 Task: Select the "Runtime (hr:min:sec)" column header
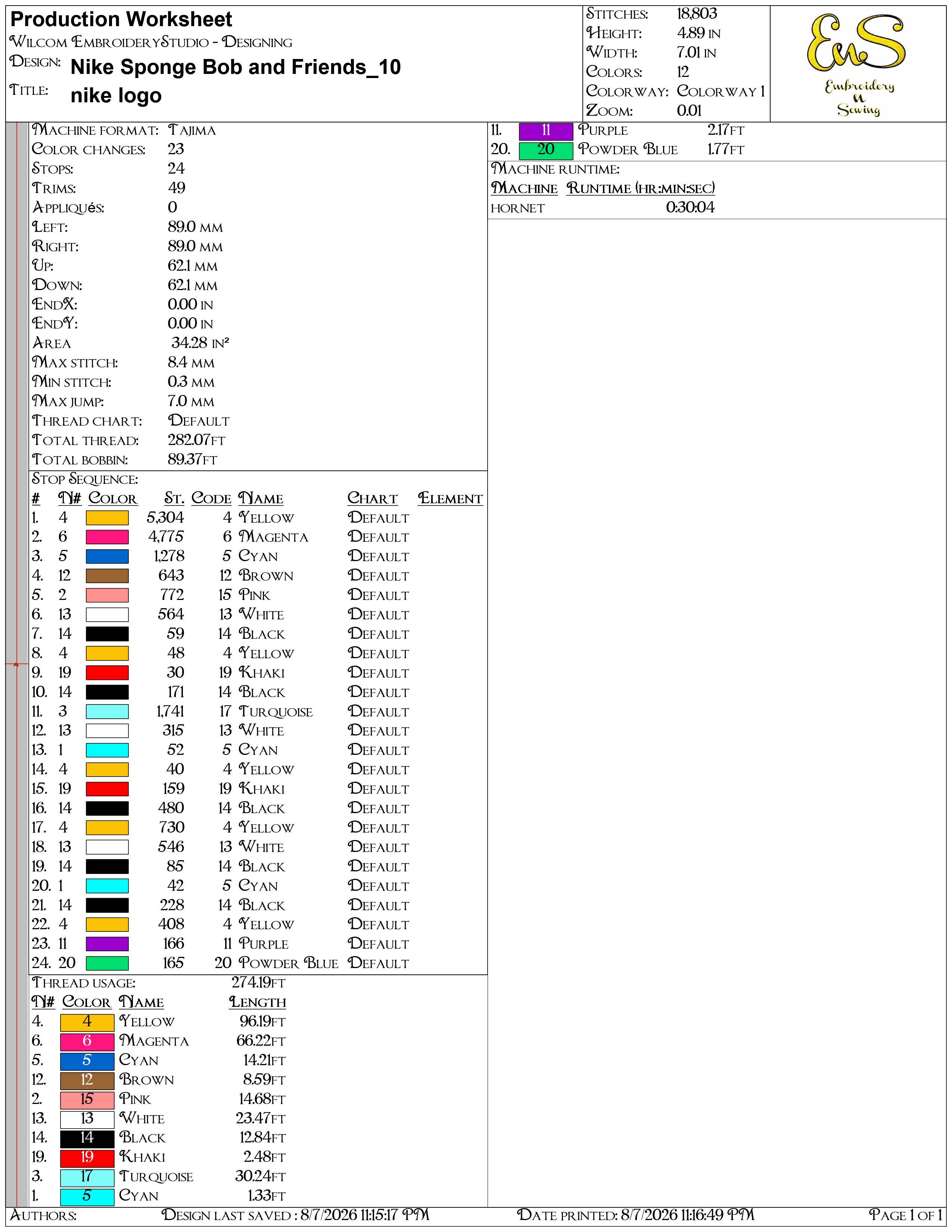coord(641,189)
